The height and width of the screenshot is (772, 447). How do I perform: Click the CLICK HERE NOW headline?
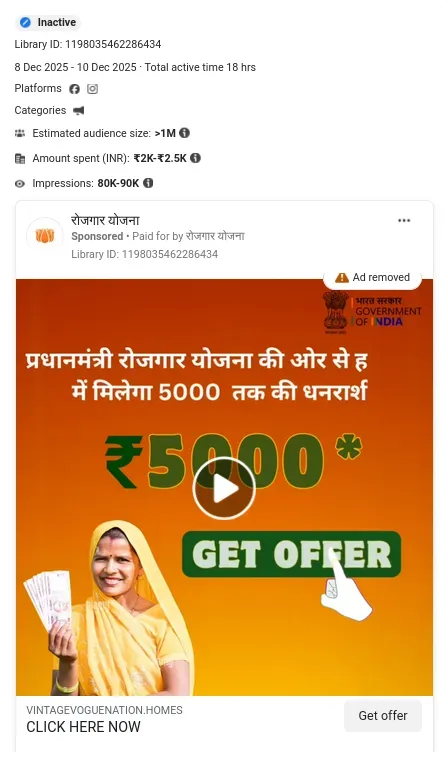83,727
